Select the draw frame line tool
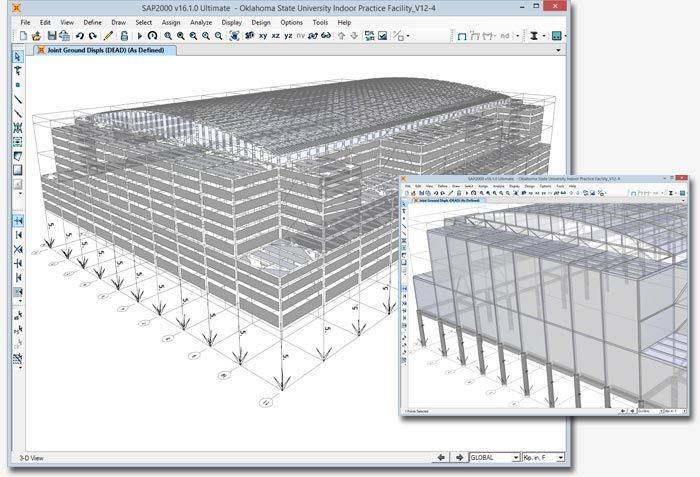The height and width of the screenshot is (477, 700). coord(17,99)
